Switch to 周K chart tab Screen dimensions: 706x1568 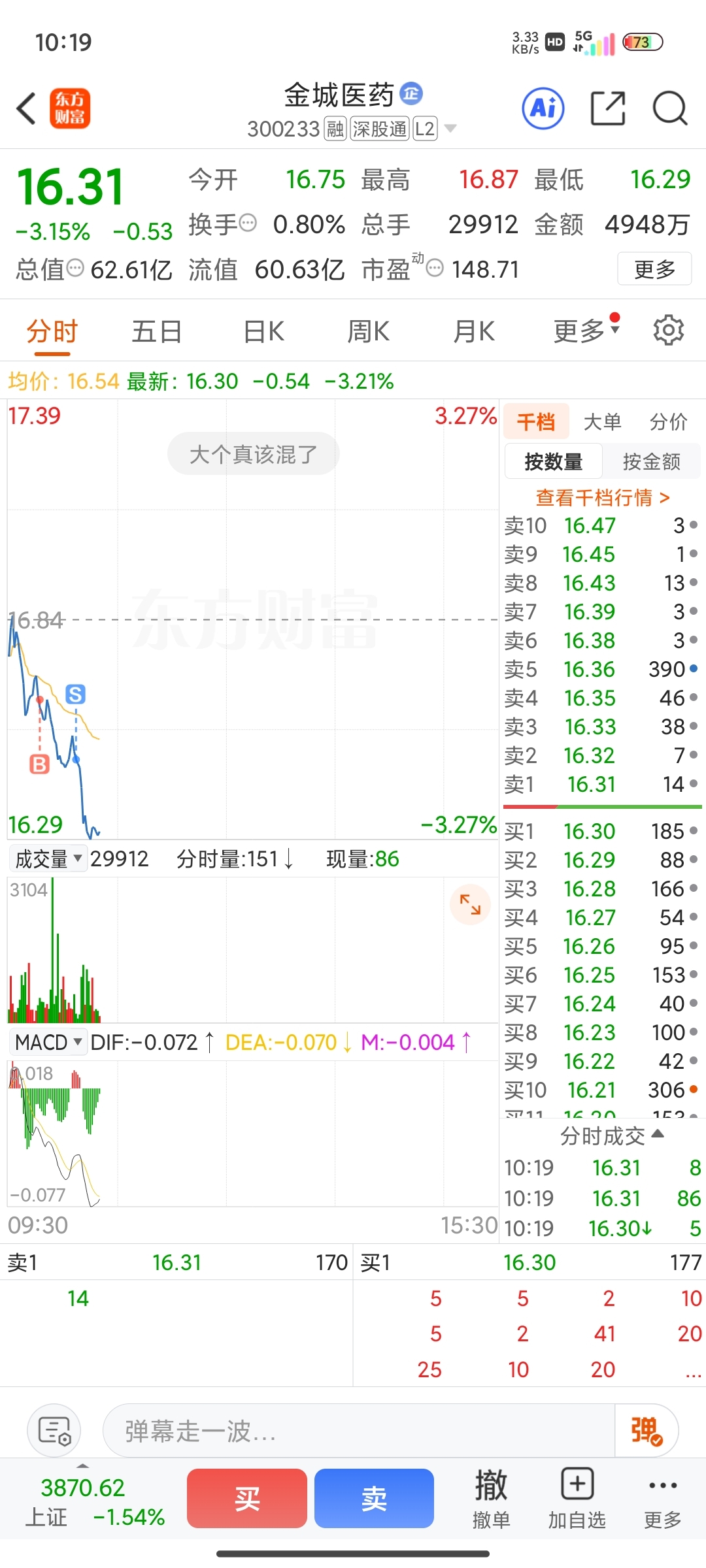(368, 331)
